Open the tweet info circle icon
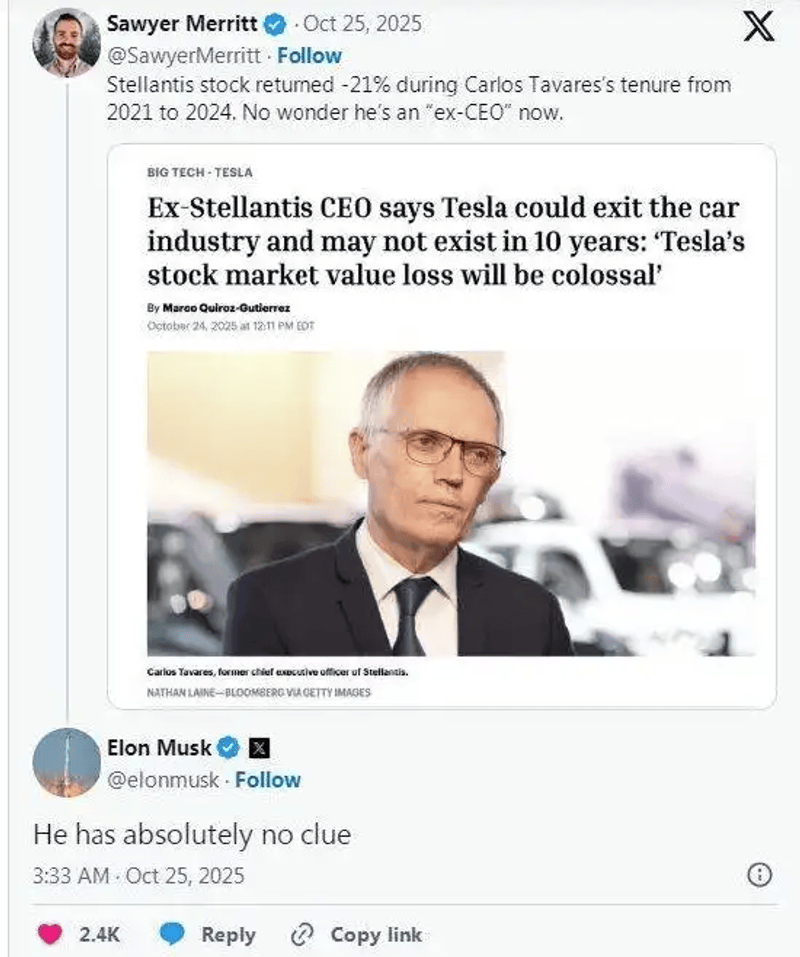 (760, 876)
